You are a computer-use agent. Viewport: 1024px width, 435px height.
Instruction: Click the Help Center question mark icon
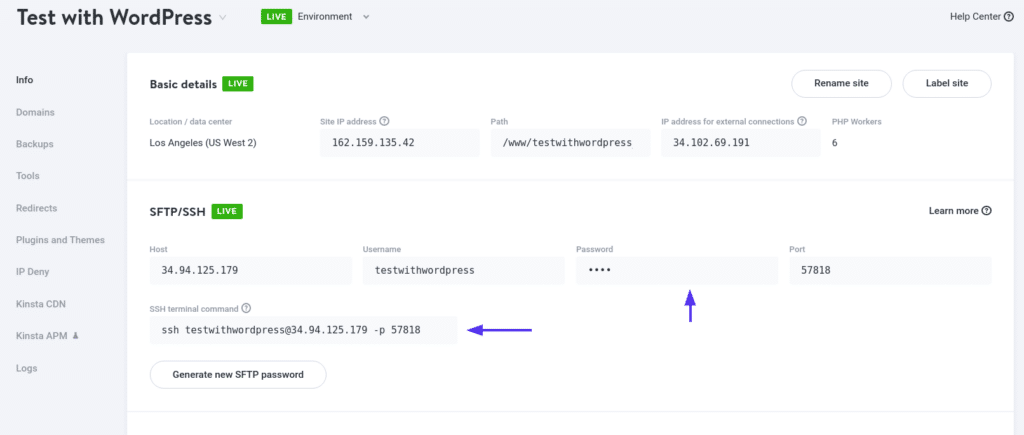tap(1008, 17)
